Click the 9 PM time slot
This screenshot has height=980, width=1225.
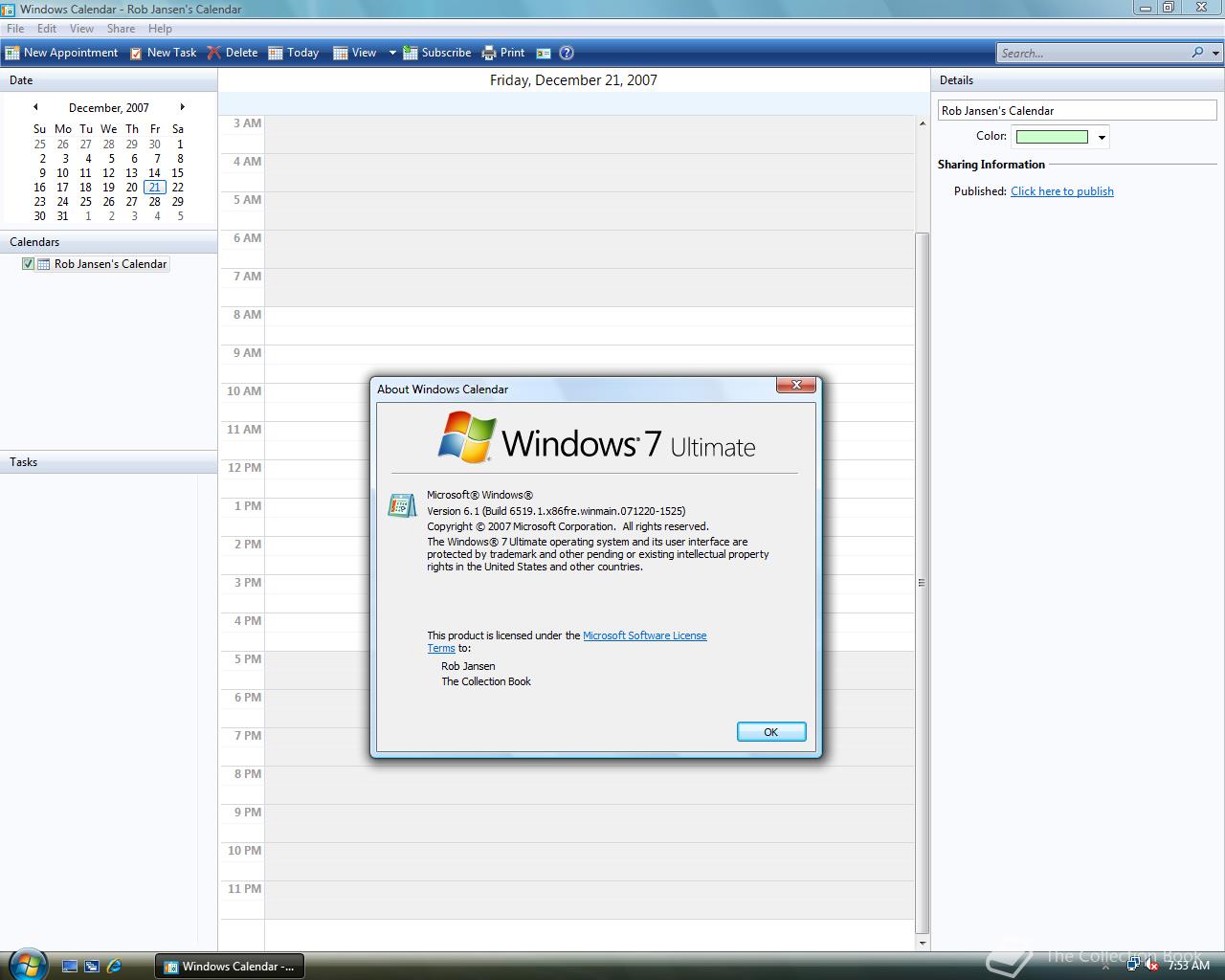(590, 823)
